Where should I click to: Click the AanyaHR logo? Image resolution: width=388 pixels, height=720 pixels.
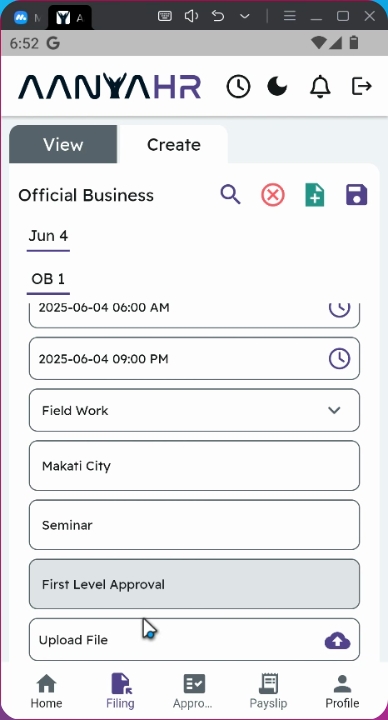[109, 86]
